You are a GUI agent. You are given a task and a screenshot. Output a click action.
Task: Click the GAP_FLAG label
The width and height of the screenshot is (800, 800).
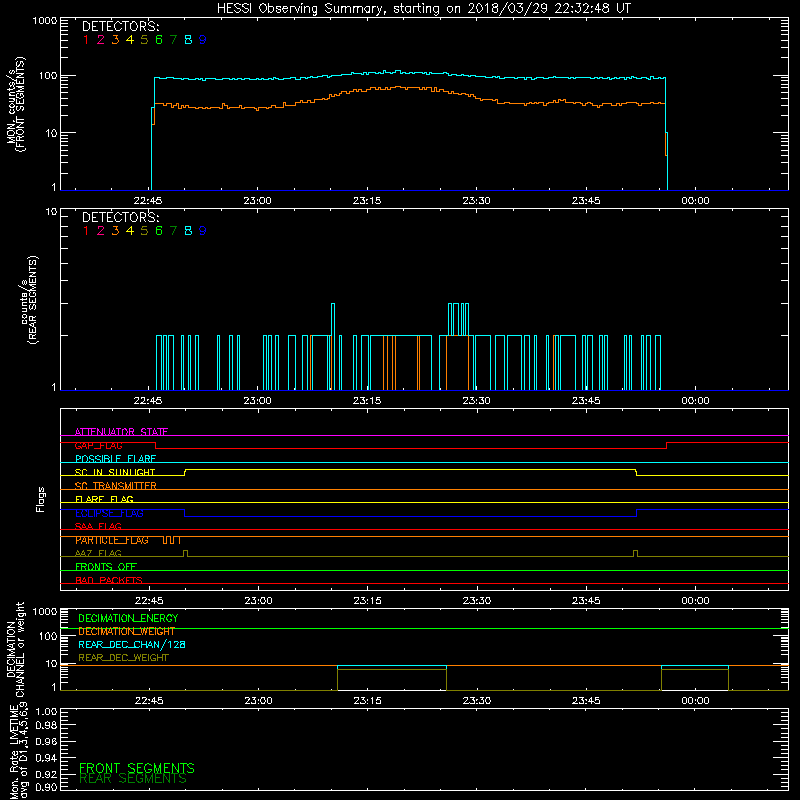(x=98, y=445)
